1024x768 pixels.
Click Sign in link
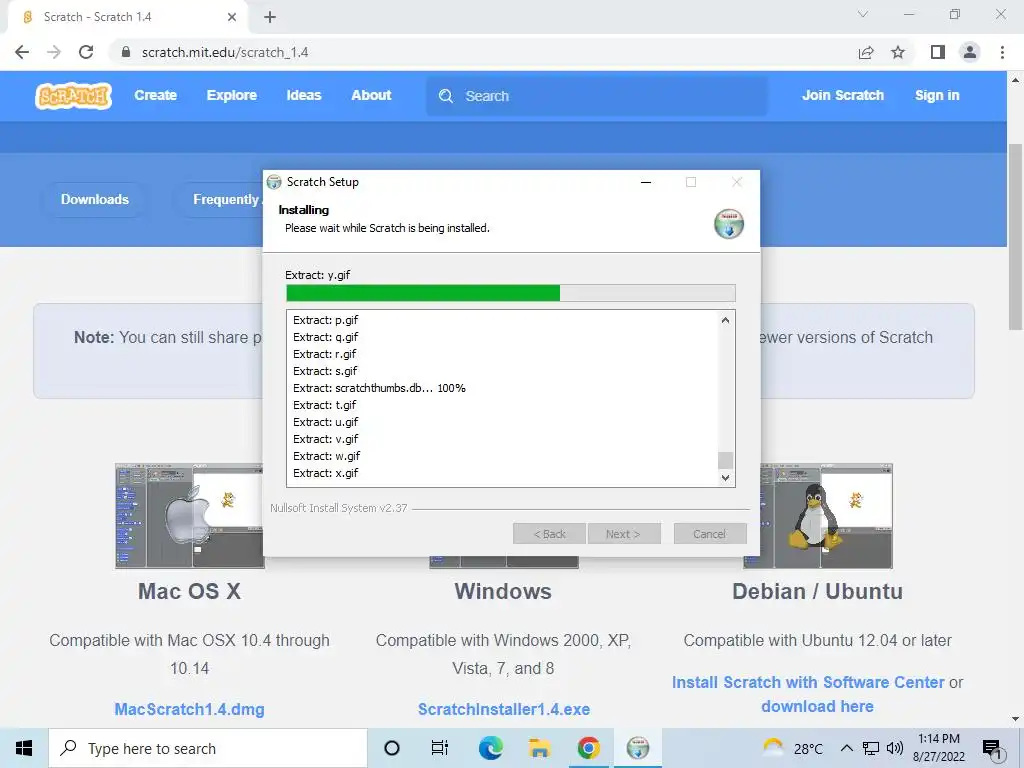tap(937, 95)
